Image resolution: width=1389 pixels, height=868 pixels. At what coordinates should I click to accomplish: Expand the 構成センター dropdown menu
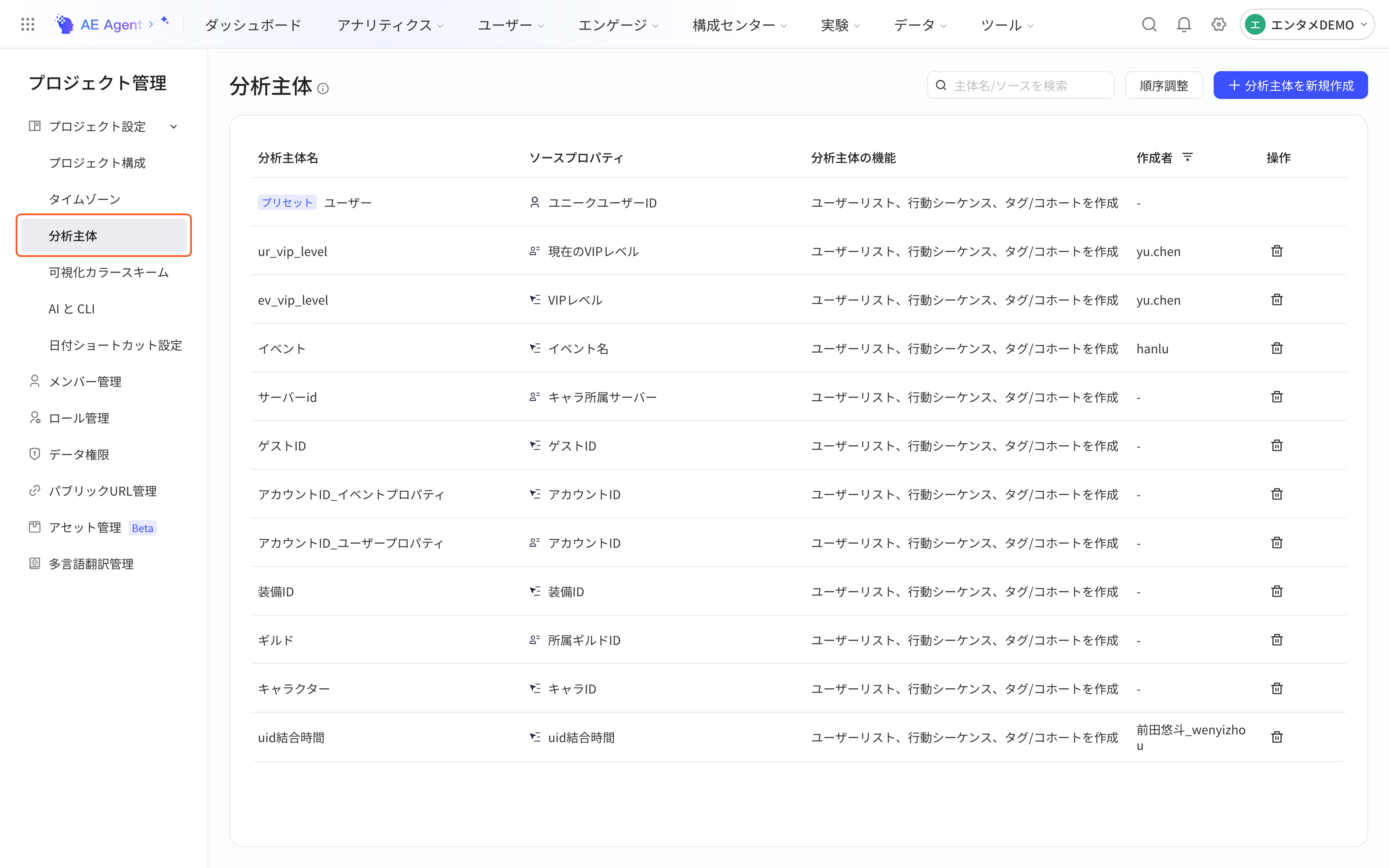tap(740, 25)
